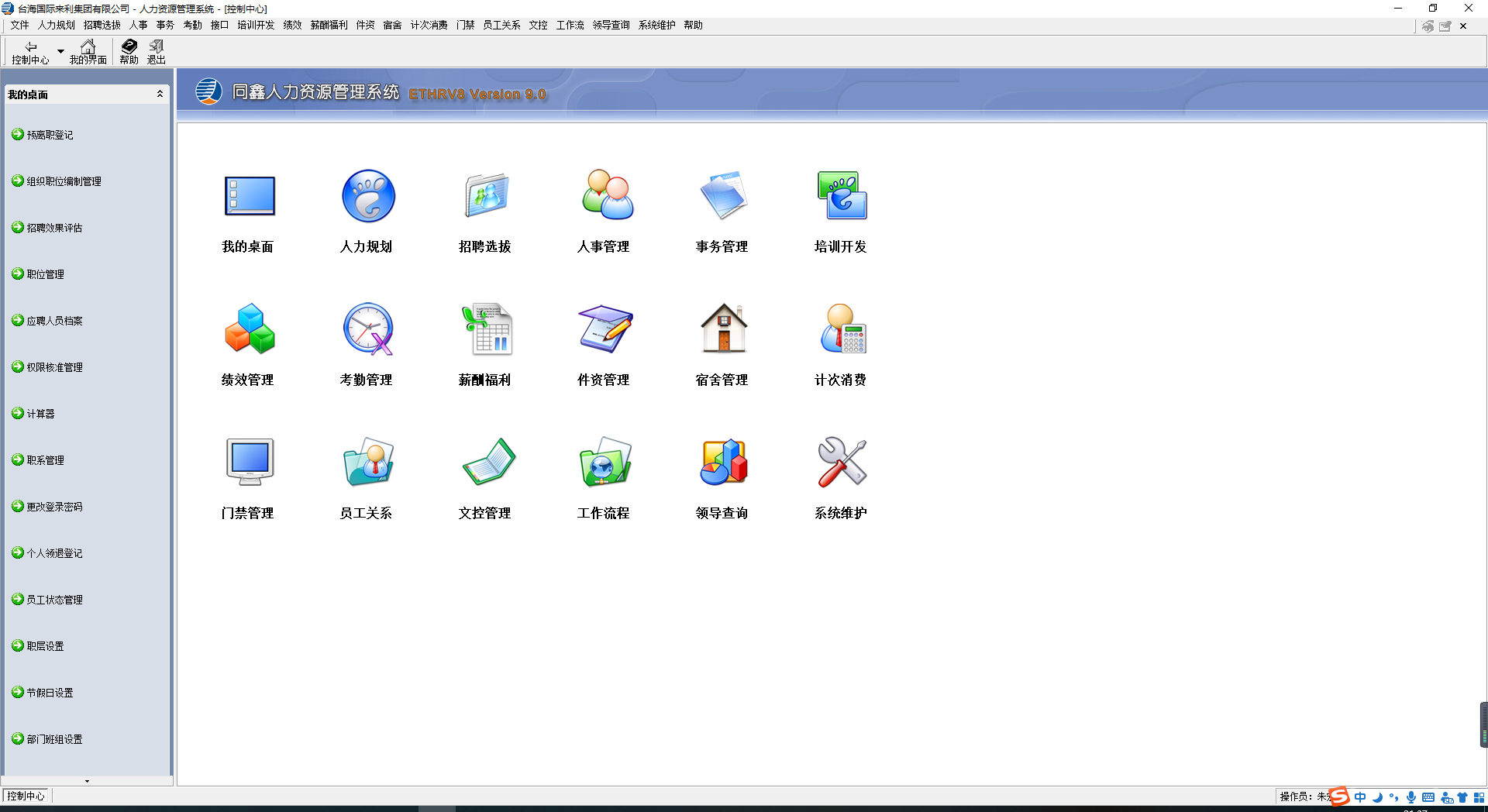Expand the 控制中心 toolbar dropdown arrow
Image resolution: width=1488 pixels, height=812 pixels.
click(x=60, y=52)
